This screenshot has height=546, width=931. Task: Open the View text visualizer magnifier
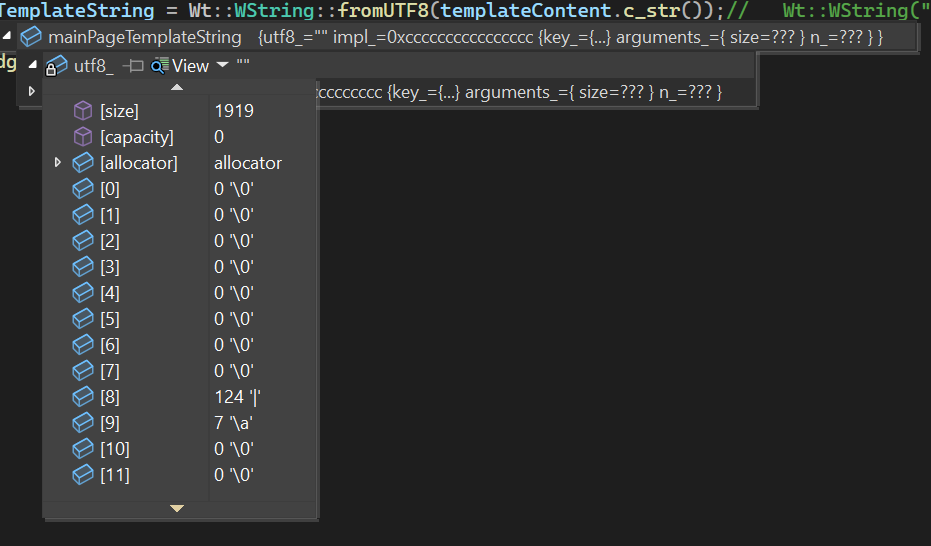tap(160, 66)
